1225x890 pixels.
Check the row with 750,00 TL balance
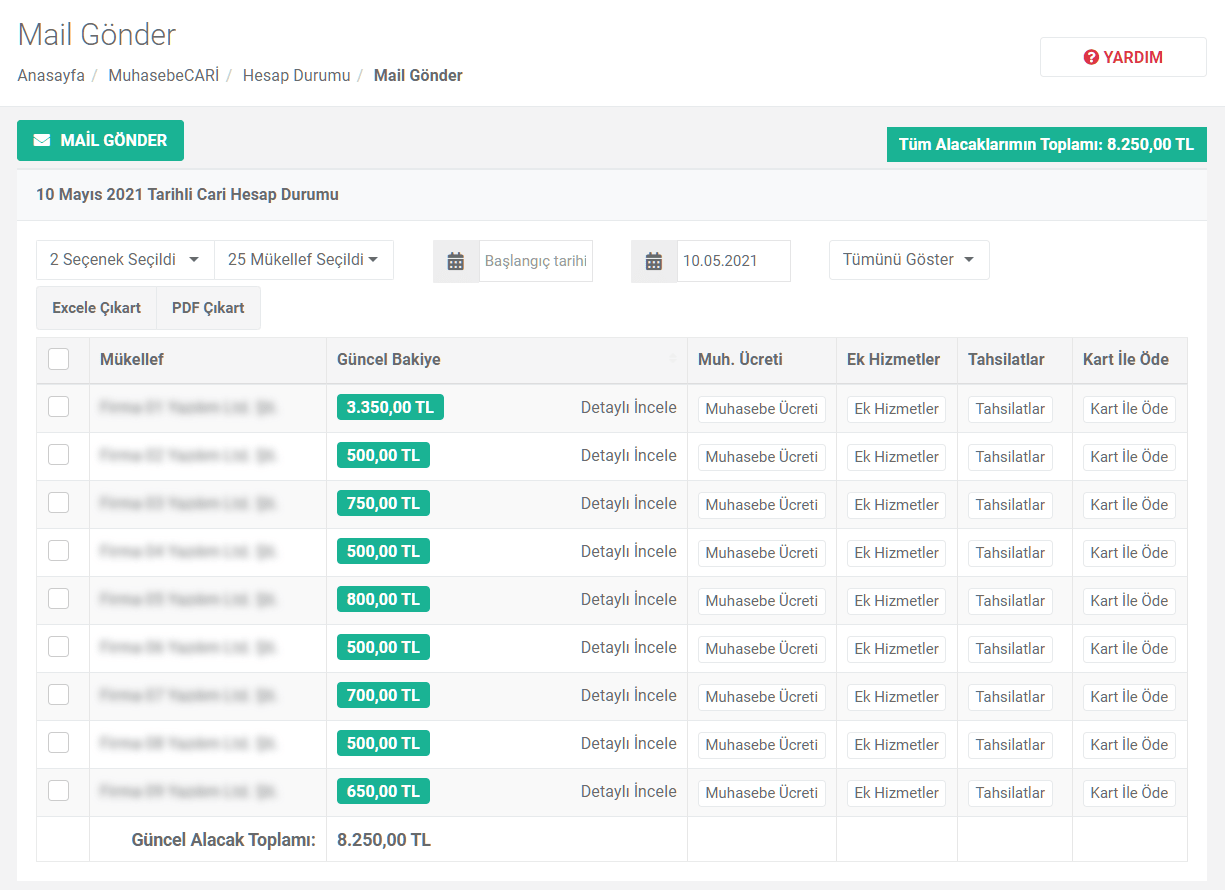pyautogui.click(x=59, y=502)
